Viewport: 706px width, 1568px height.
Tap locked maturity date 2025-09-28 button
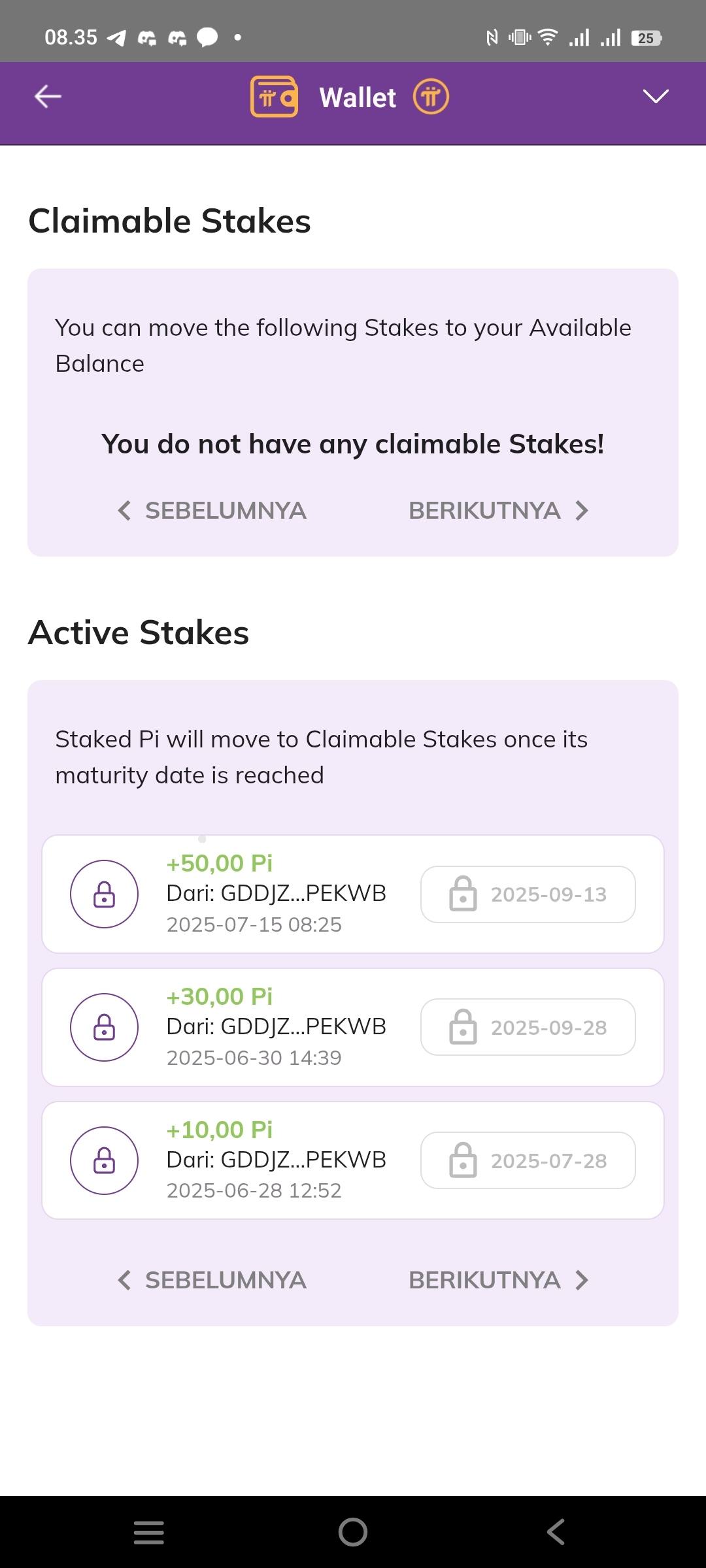(528, 1028)
